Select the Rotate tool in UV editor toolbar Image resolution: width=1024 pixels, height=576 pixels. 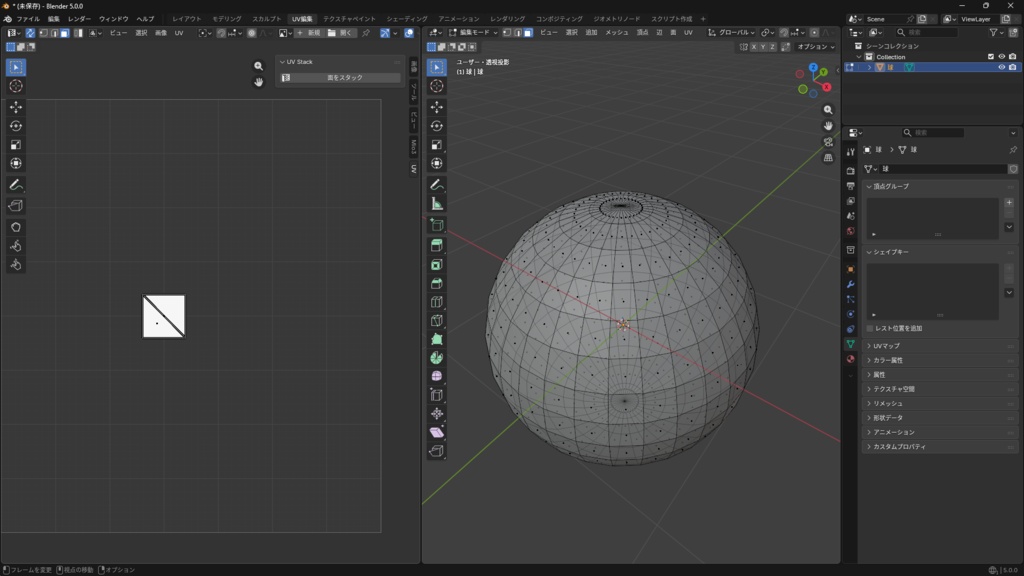[16, 125]
